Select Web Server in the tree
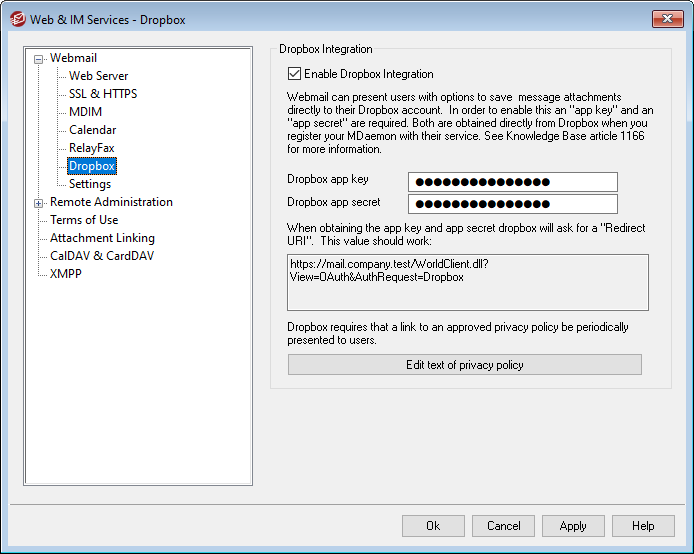694x554 pixels. 98,76
